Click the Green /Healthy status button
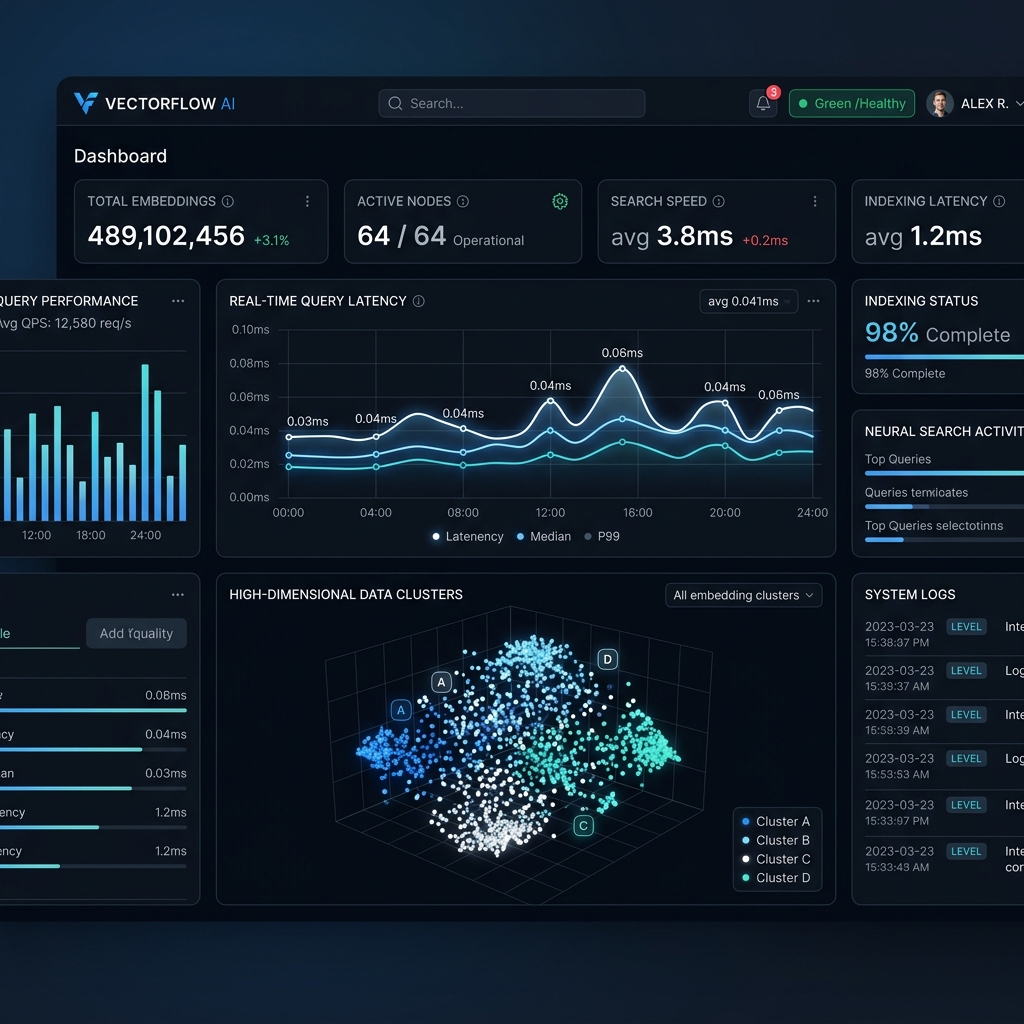The image size is (1024, 1024). click(852, 103)
